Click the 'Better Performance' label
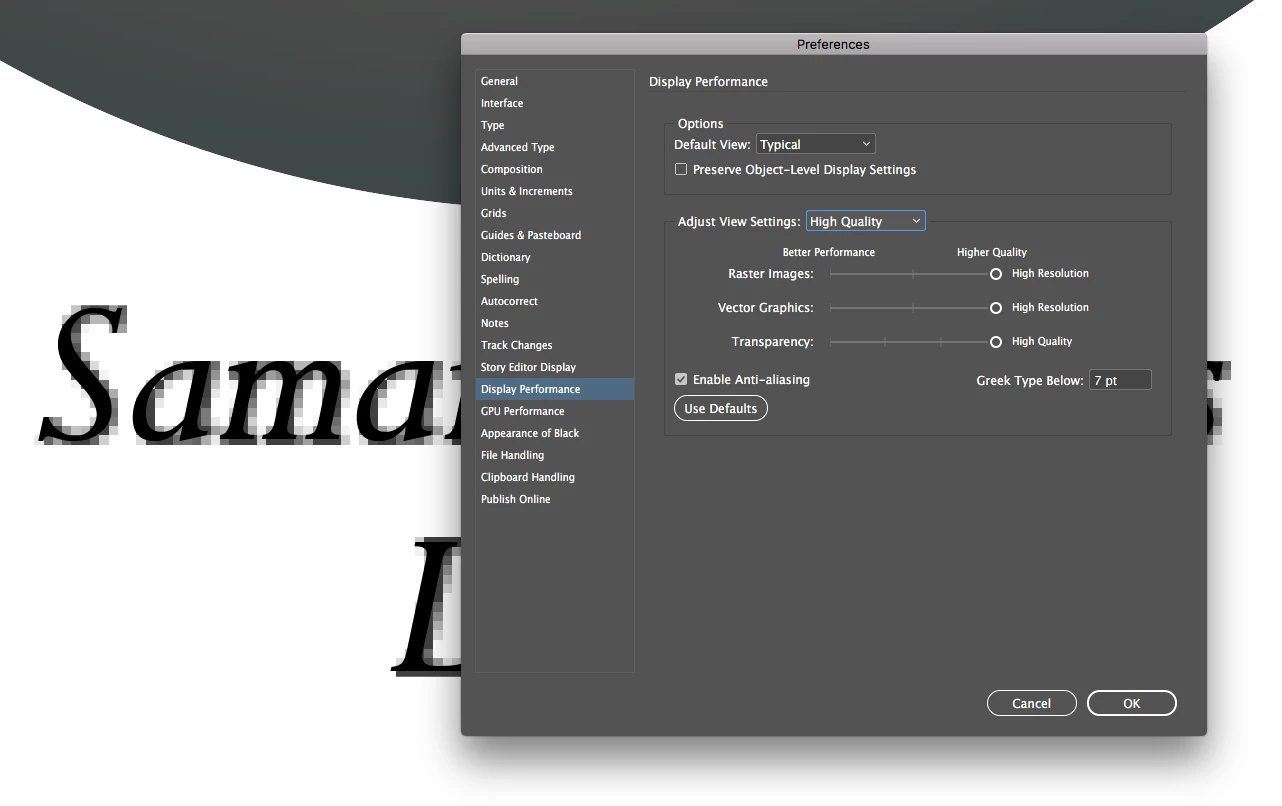1282x806 pixels. [x=829, y=252]
